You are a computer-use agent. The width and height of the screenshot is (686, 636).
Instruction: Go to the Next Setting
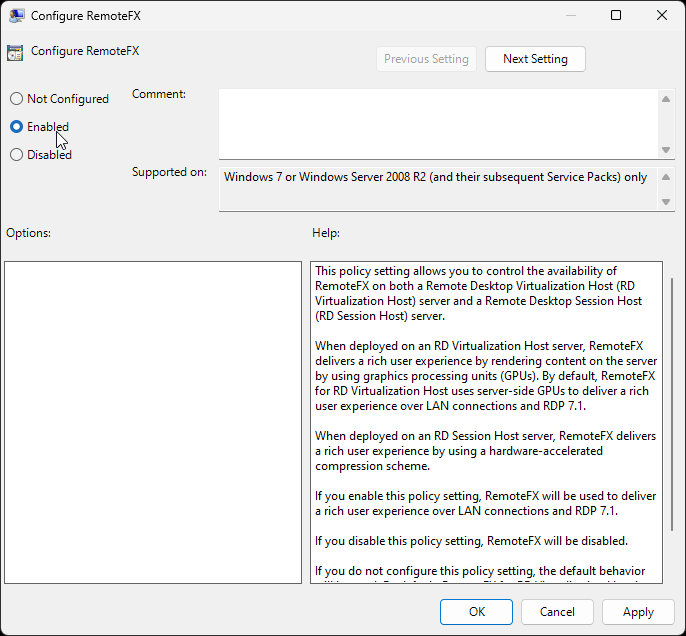[535, 59]
